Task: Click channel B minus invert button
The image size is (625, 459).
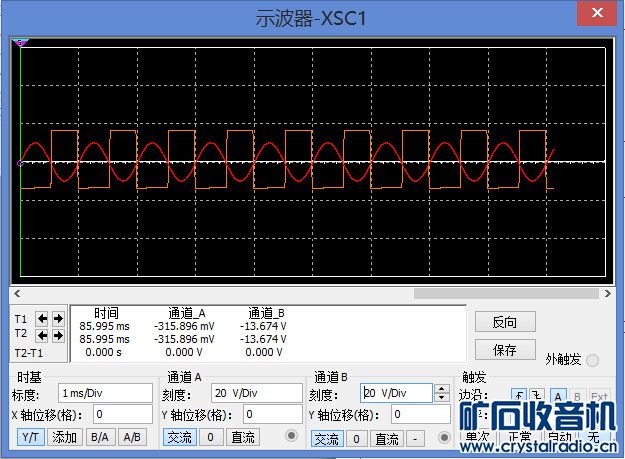Action: point(415,439)
